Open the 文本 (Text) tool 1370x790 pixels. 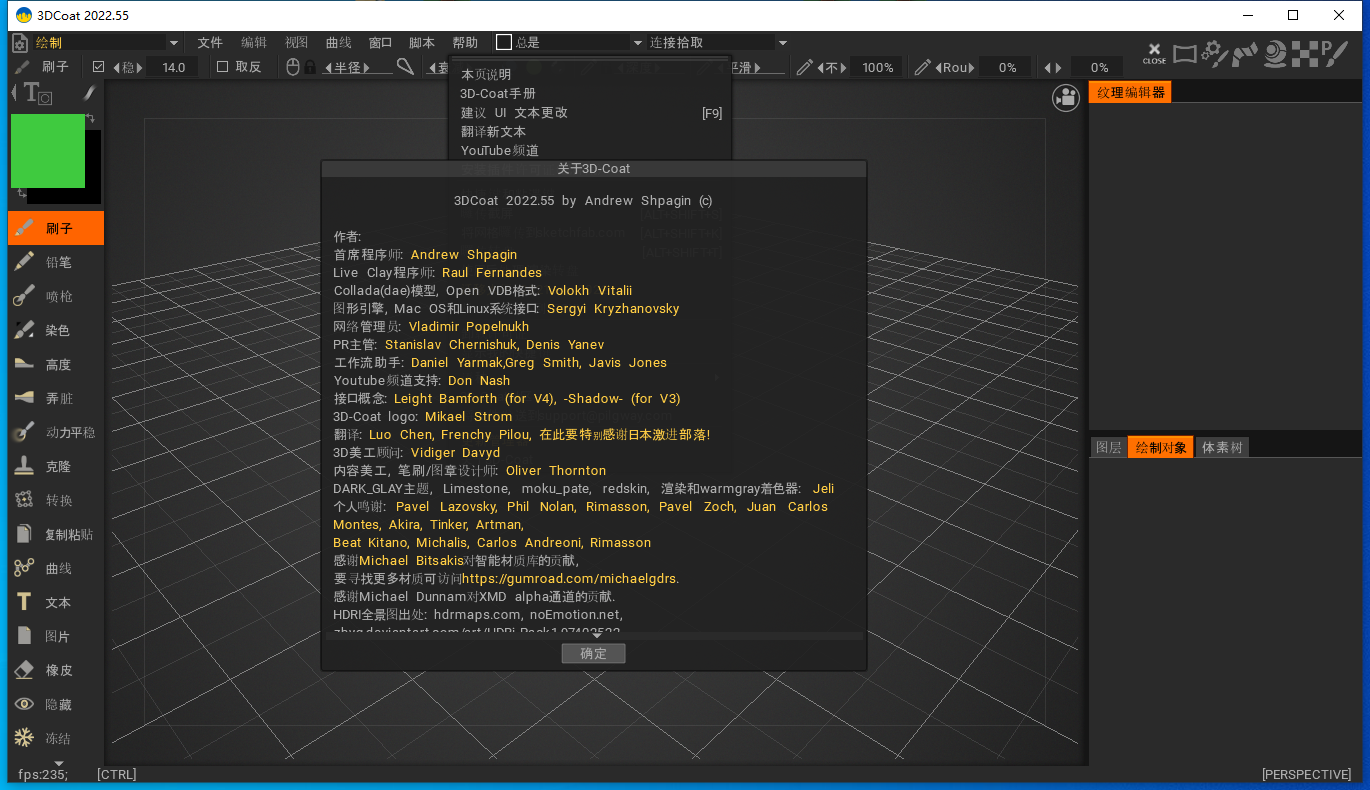55,602
